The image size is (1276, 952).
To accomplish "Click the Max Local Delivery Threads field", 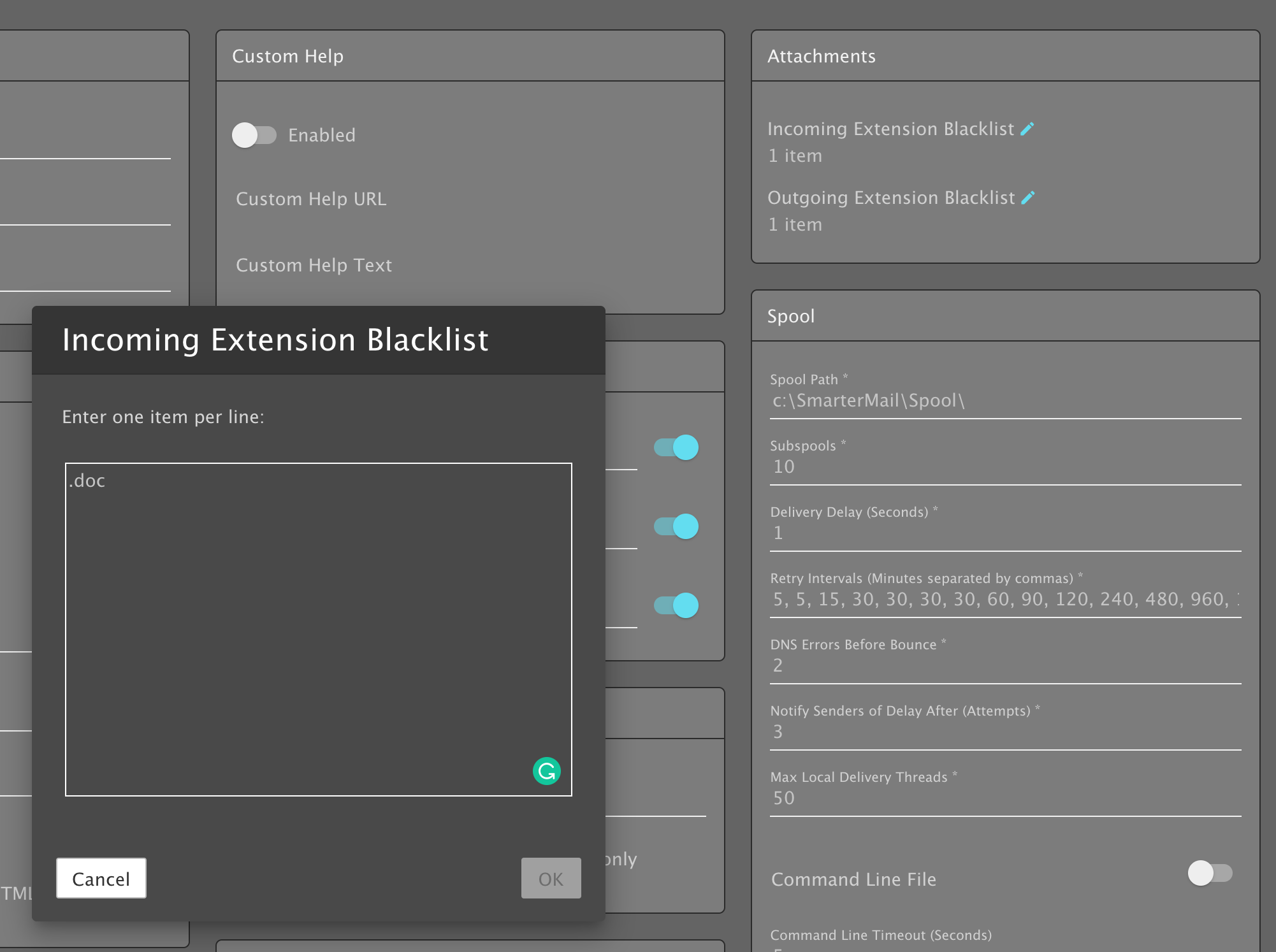I will tap(1004, 798).
